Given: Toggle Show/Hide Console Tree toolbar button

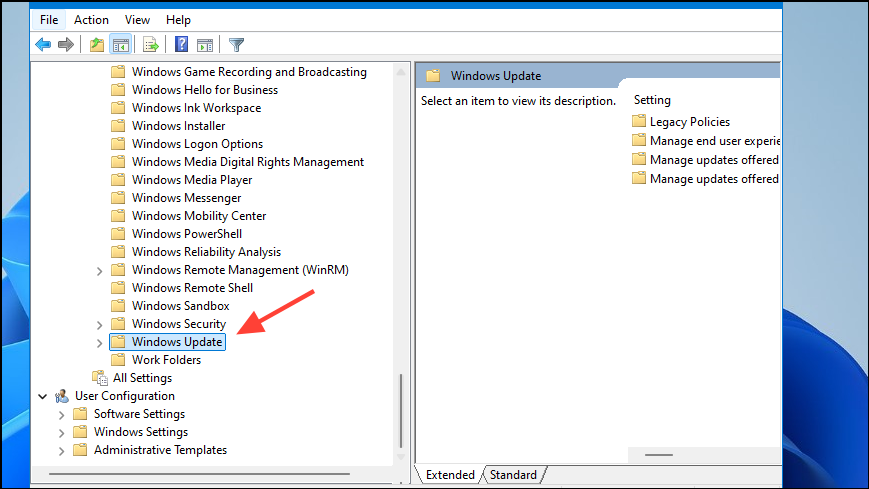Looking at the screenshot, I should 121,44.
